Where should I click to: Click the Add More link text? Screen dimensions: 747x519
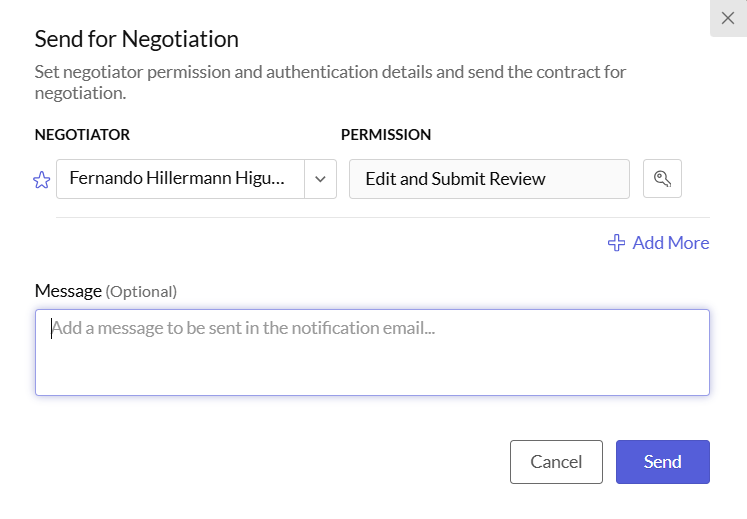[670, 243]
